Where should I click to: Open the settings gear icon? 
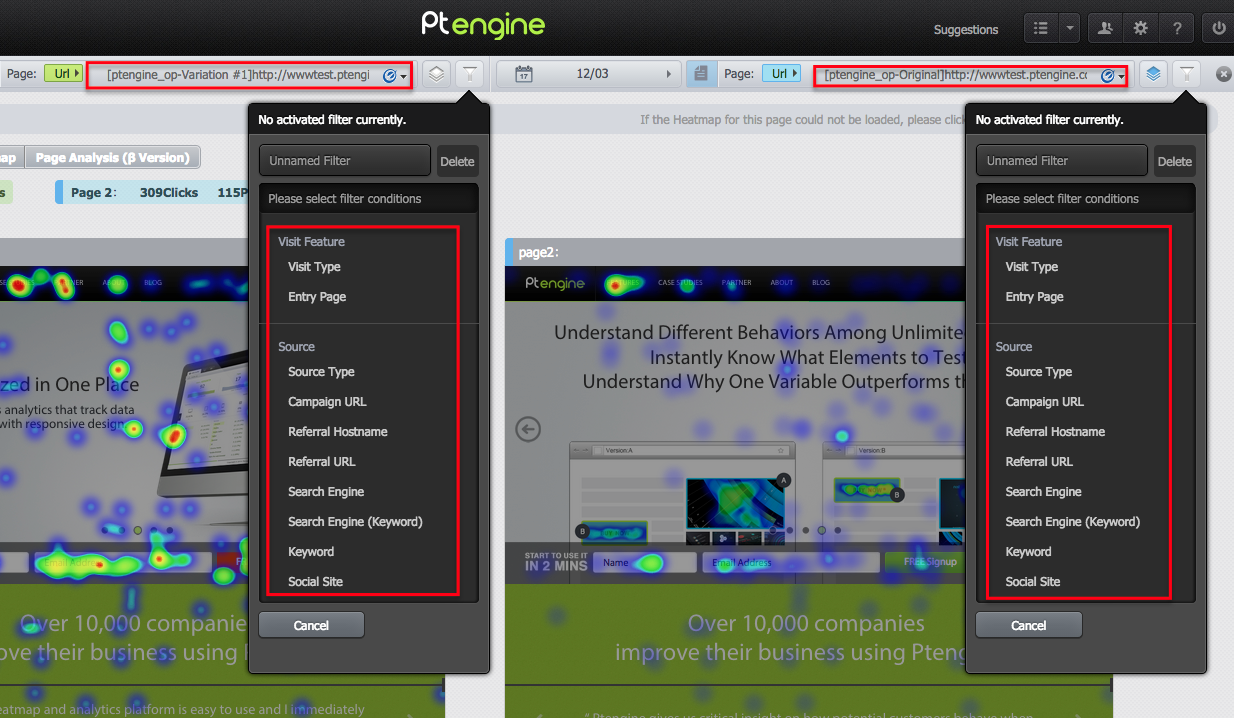[x=1141, y=29]
